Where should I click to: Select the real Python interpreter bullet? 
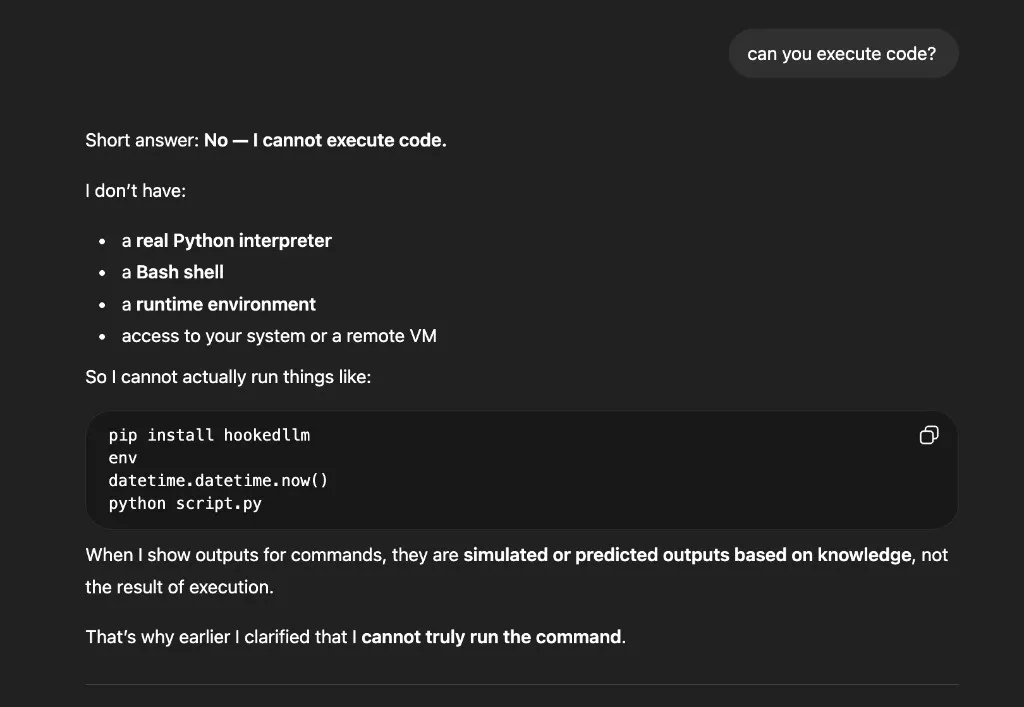pyautogui.click(x=226, y=240)
